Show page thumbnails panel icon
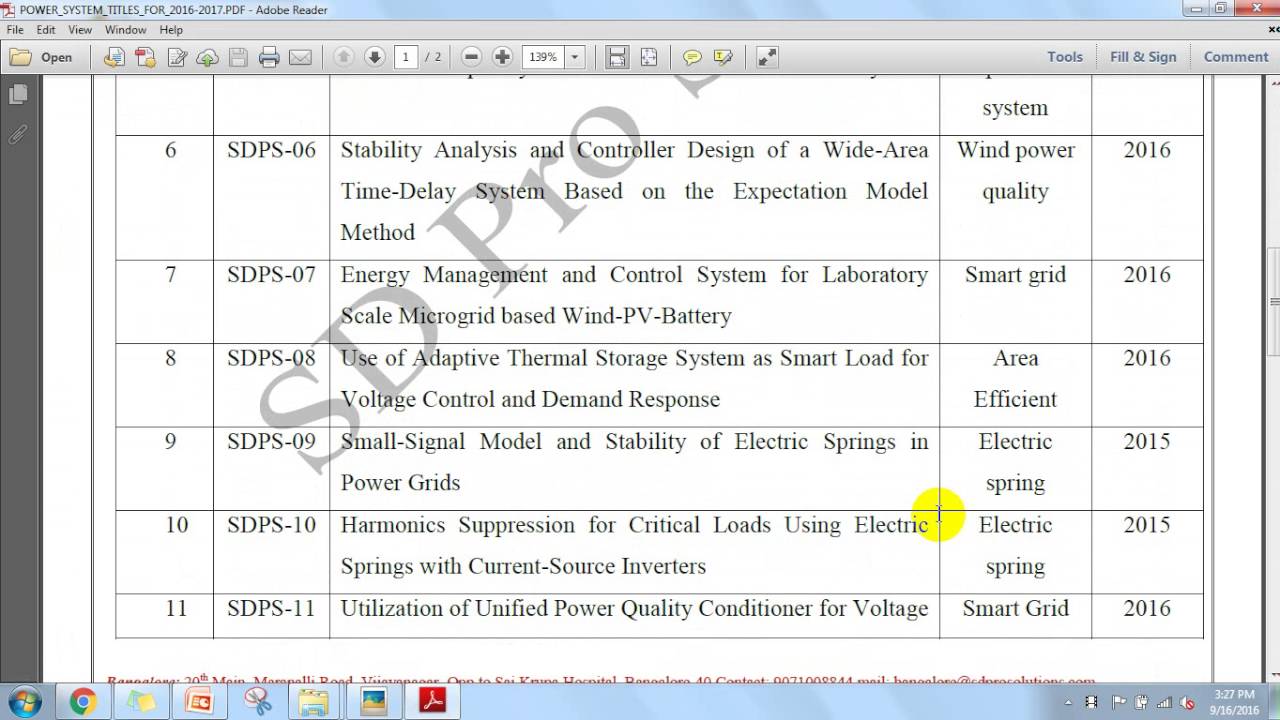The height and width of the screenshot is (720, 1280). pos(17,95)
